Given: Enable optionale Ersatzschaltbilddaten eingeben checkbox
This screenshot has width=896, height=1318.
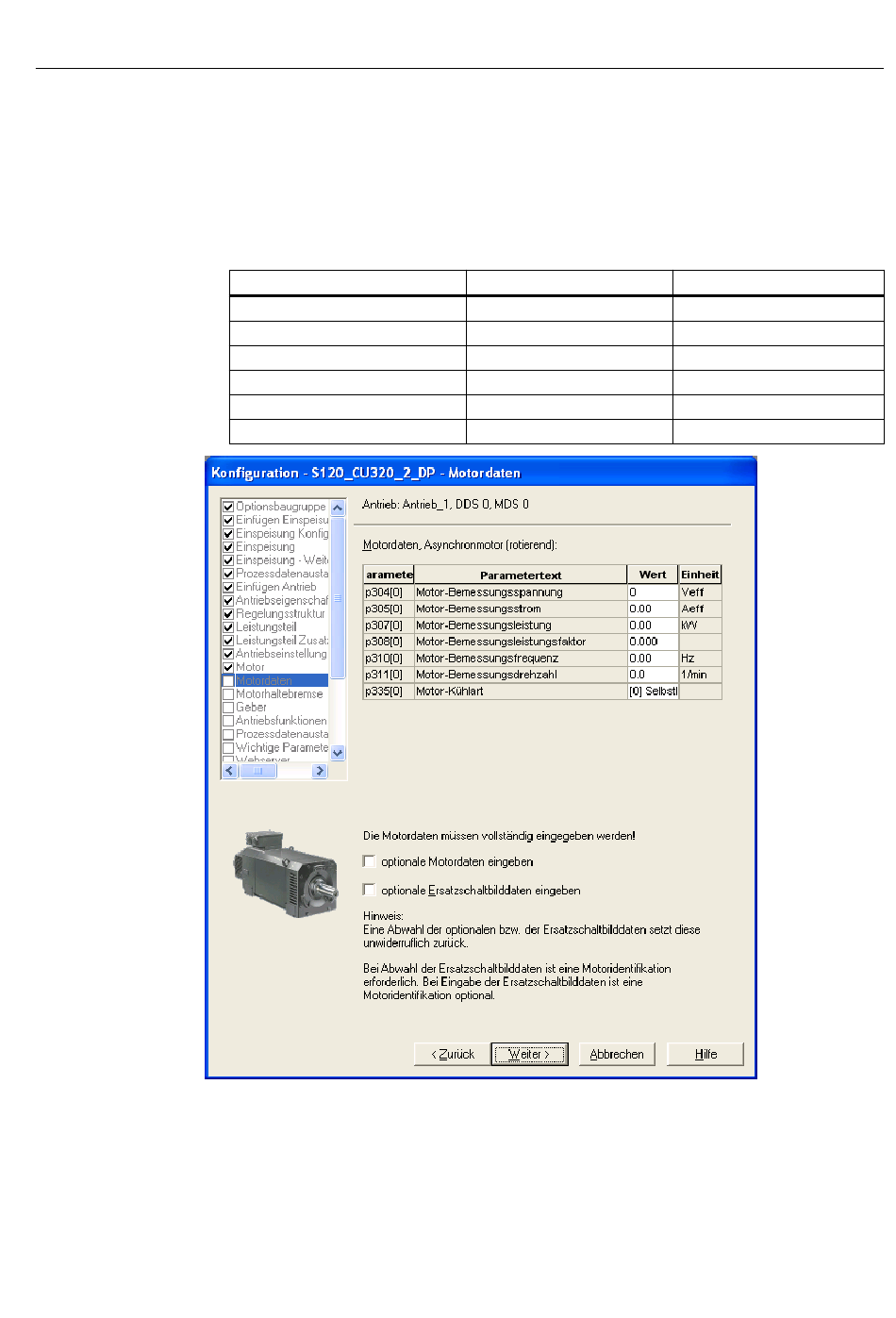Looking at the screenshot, I should [x=369, y=890].
